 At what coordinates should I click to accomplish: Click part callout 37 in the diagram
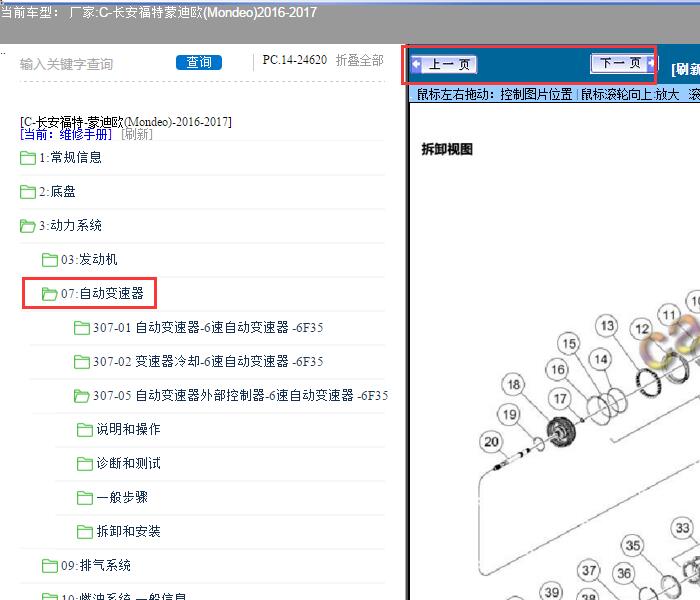click(x=589, y=570)
